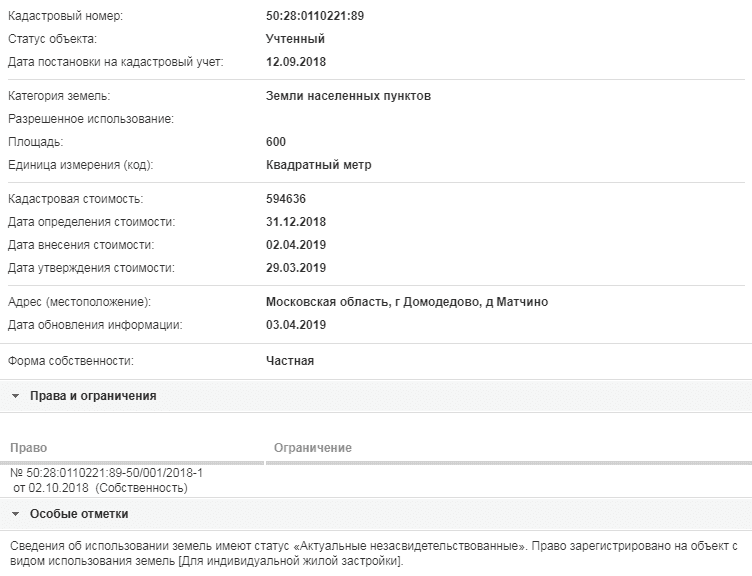The height and width of the screenshot is (576, 752).
Task: Collapse the Особые отметки section arrow
Action: point(15,515)
